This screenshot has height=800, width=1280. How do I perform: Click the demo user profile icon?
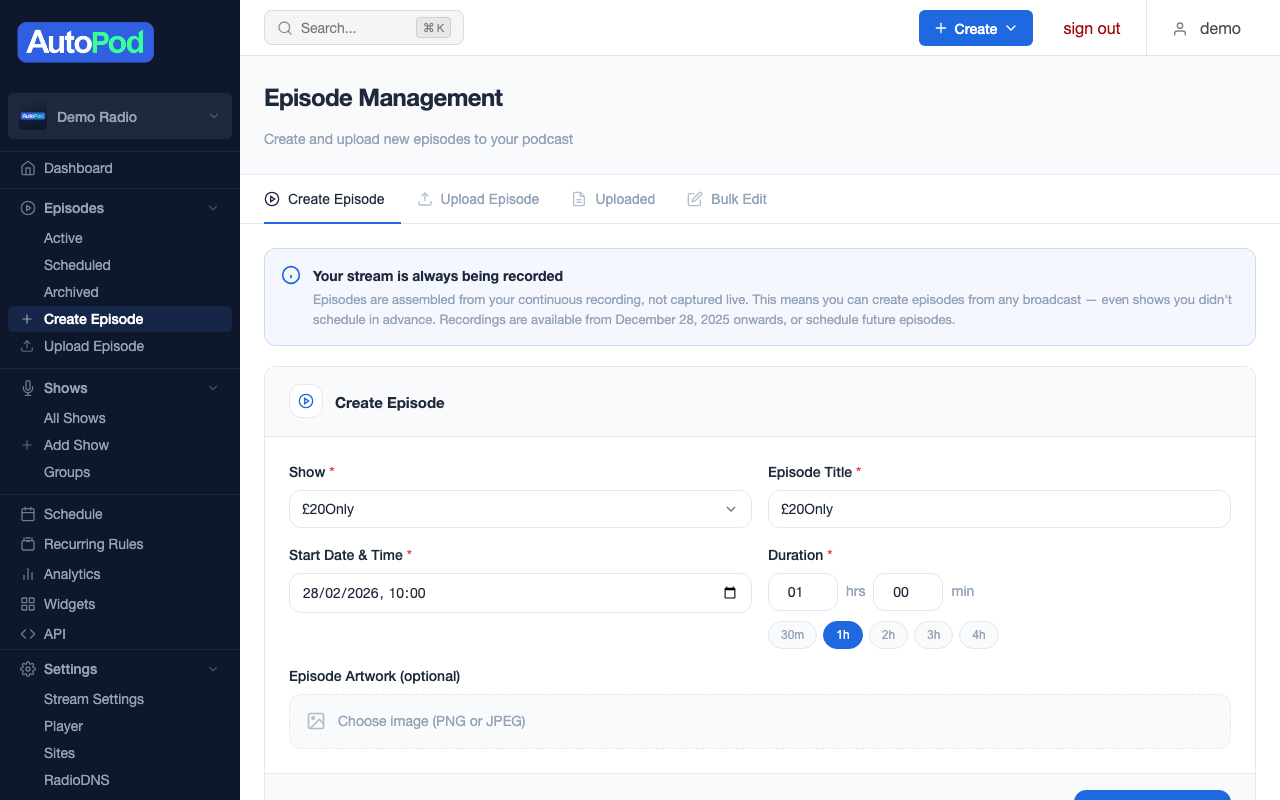coord(1178,28)
